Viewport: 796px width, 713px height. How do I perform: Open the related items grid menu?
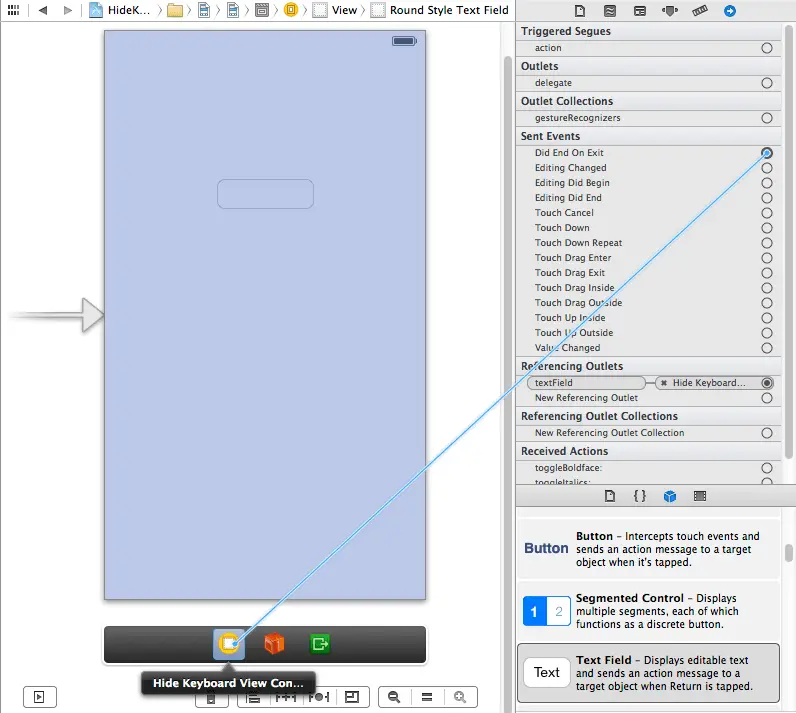point(13,10)
